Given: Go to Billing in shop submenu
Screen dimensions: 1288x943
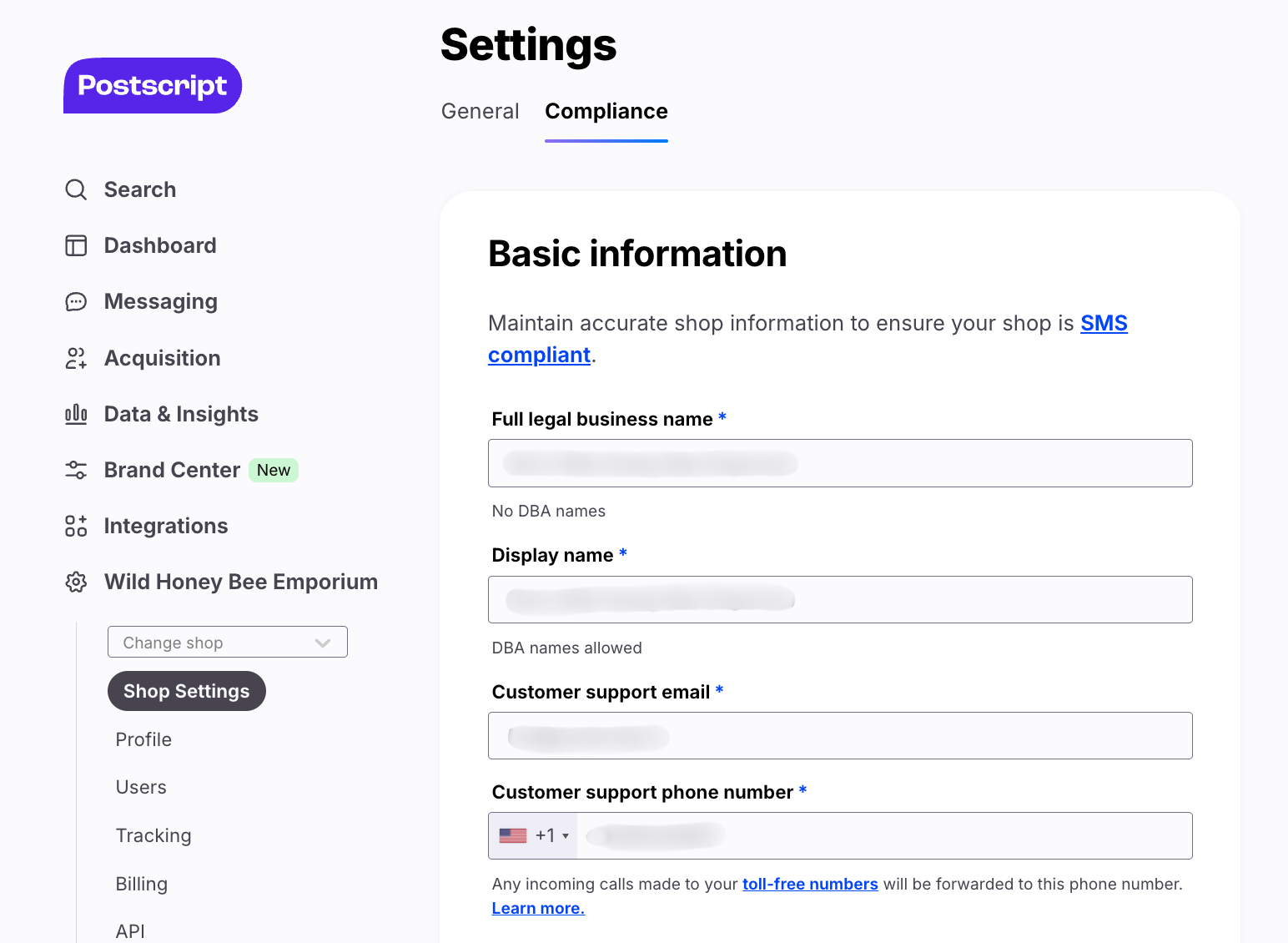Looking at the screenshot, I should point(142,884).
